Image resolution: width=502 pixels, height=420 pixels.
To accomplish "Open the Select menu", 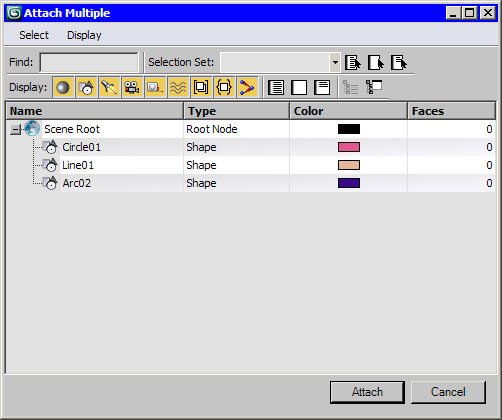I will (34, 35).
